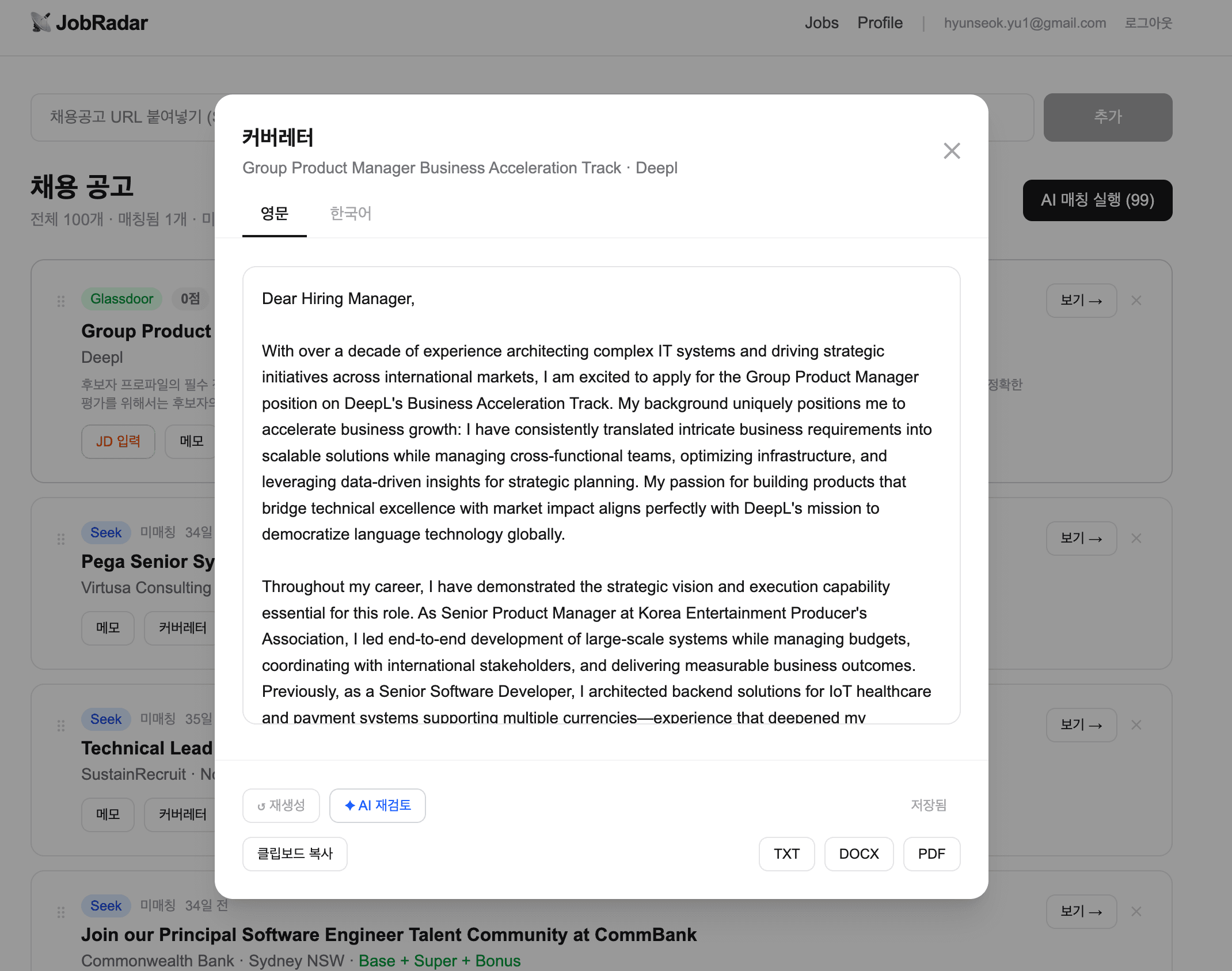Click the 채용 공고 page heading
1232x971 pixels.
(82, 187)
